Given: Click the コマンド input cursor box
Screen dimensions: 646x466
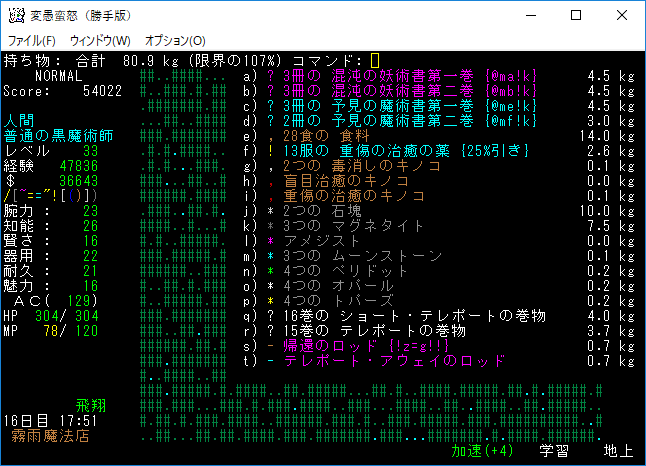Looking at the screenshot, I should click(x=375, y=61).
